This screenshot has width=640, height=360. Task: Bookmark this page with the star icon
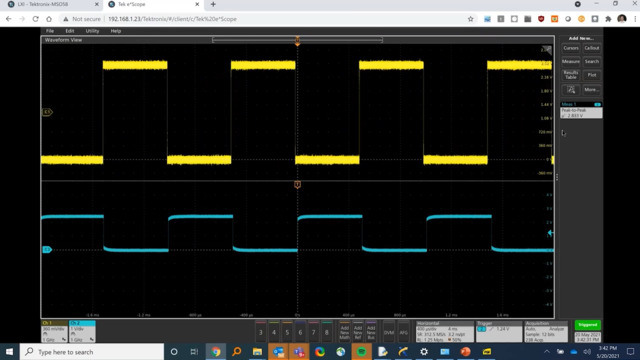[470, 19]
